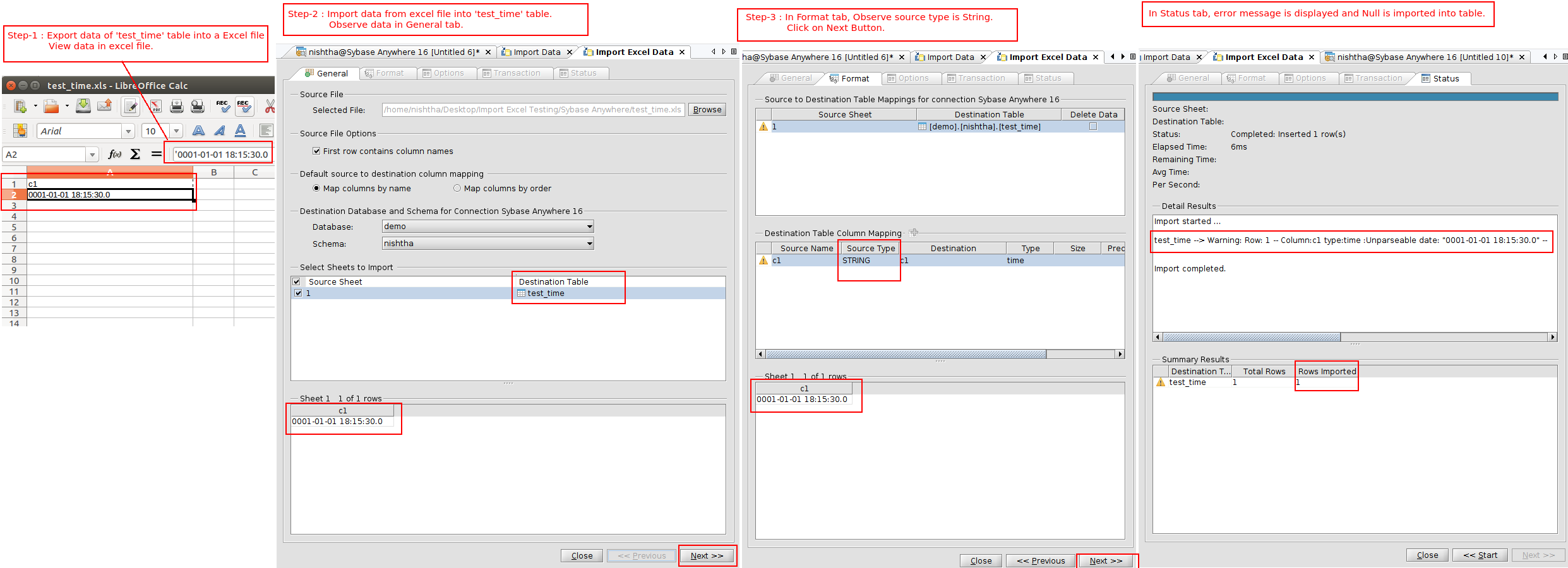Open the nishtha@Sybase Anywhere 16 [Untitled 6] tab
The image size is (1568, 568).
pos(393,52)
